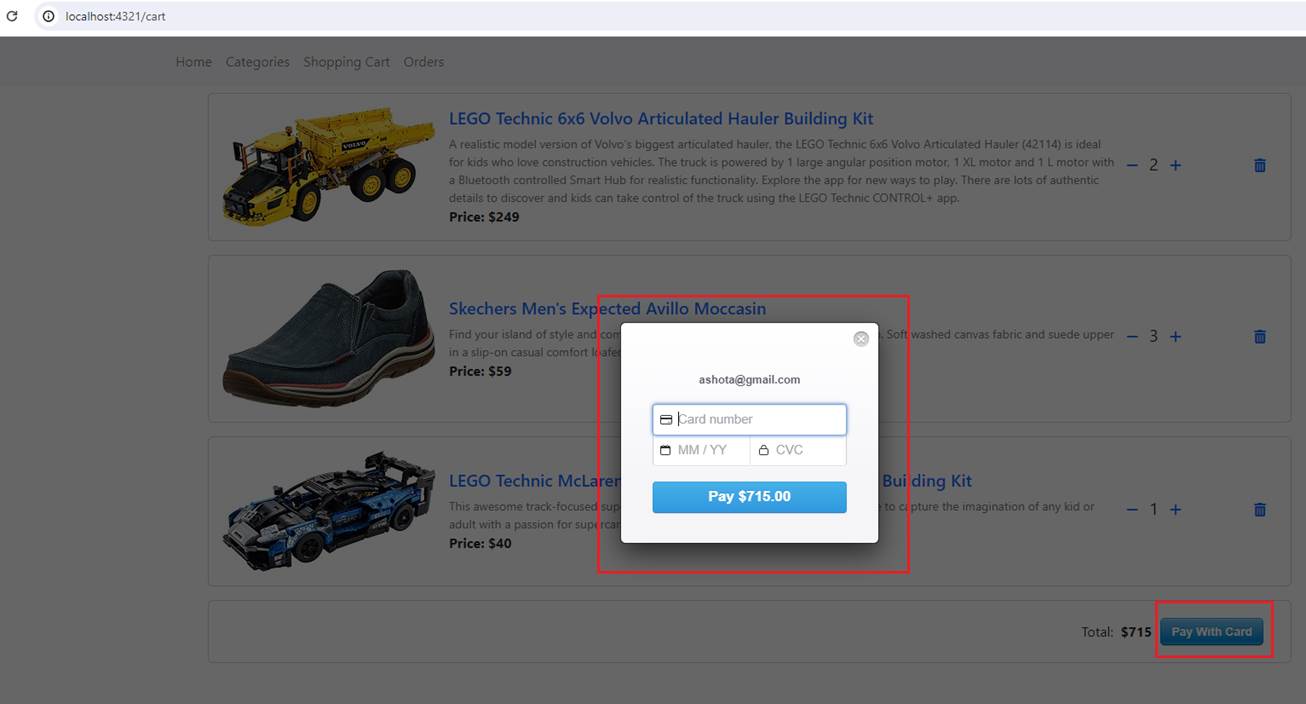Decrease quantity of the McLaren kit
Image resolution: width=1306 pixels, height=704 pixels.
pyautogui.click(x=1132, y=509)
